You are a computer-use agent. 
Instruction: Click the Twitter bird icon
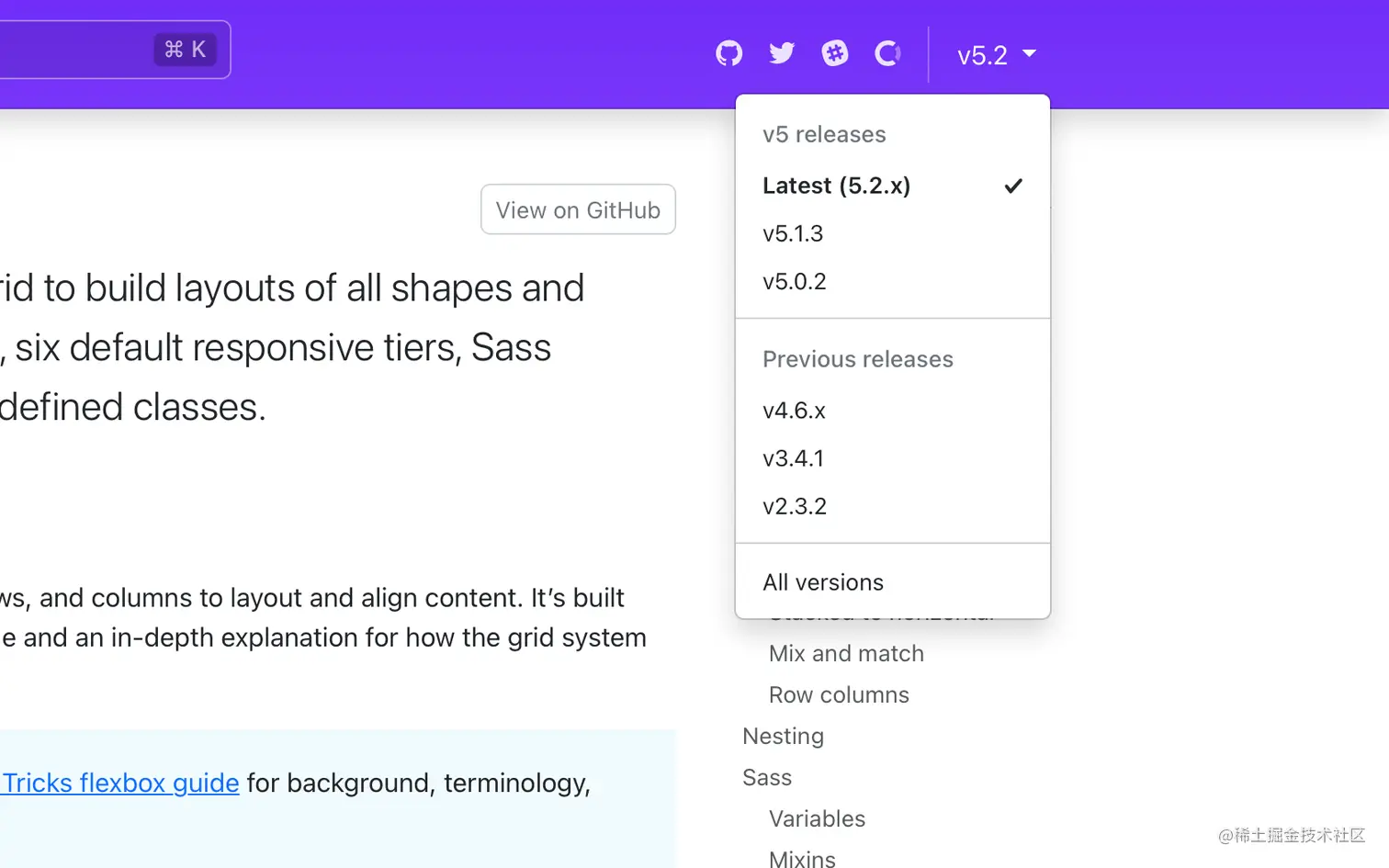(781, 52)
